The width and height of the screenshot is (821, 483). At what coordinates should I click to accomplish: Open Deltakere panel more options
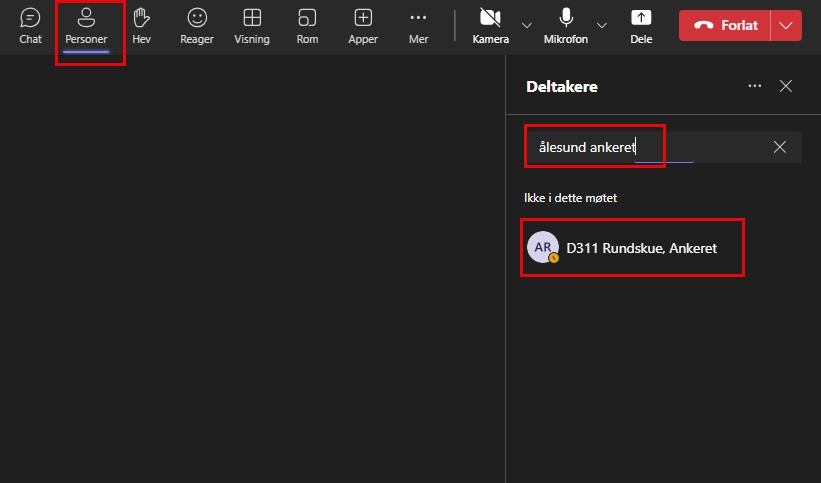point(755,86)
